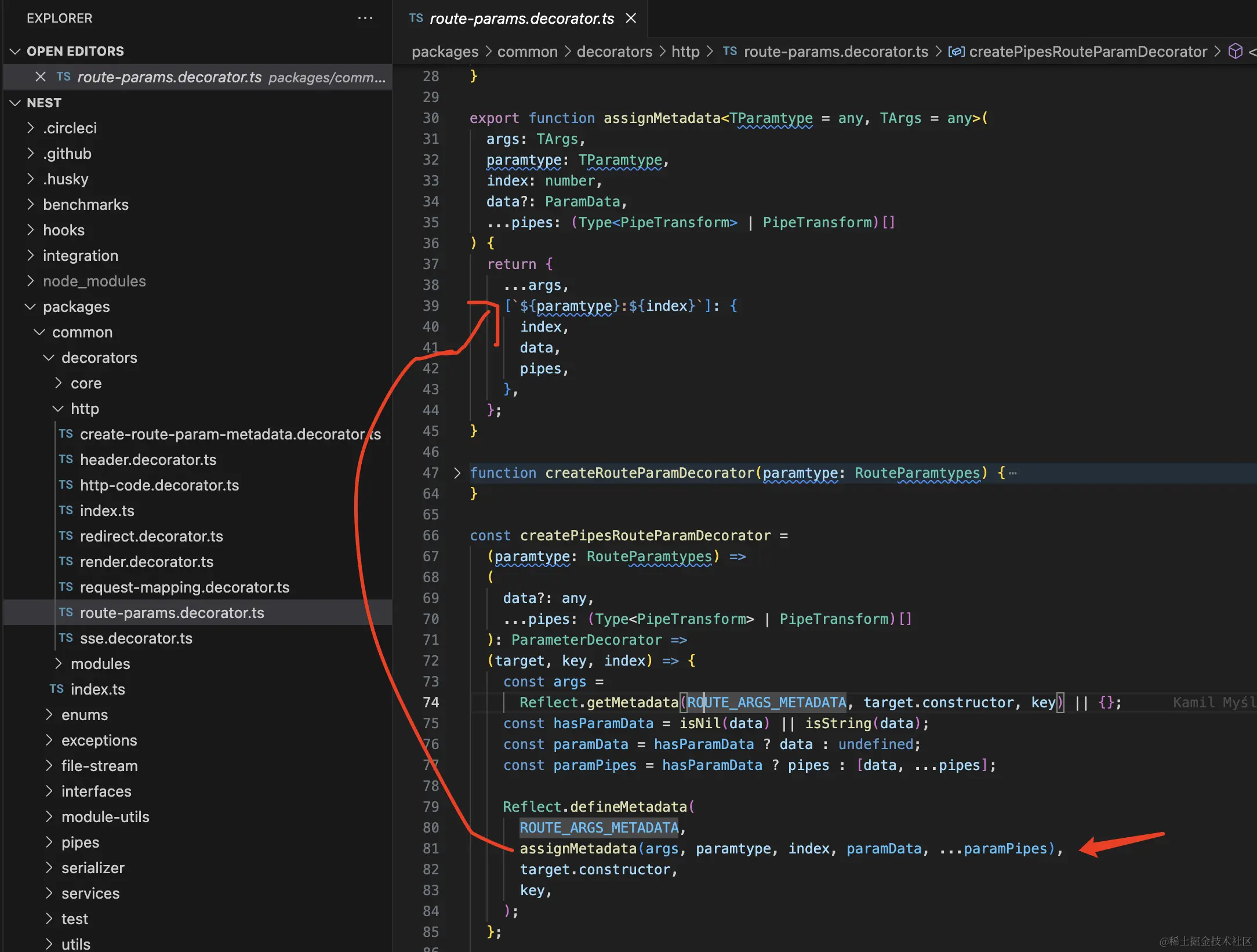1257x952 pixels.
Task: Click TS file icon of header.decorator.ts
Action: point(66,459)
